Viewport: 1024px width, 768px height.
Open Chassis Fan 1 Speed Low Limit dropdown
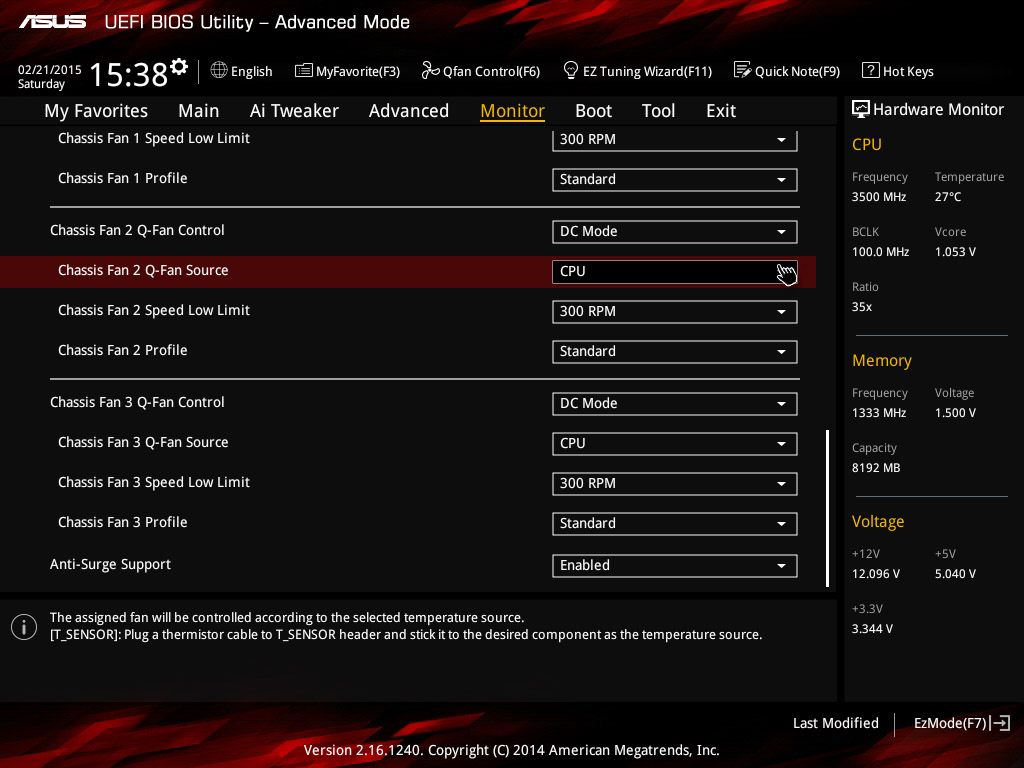(x=675, y=140)
